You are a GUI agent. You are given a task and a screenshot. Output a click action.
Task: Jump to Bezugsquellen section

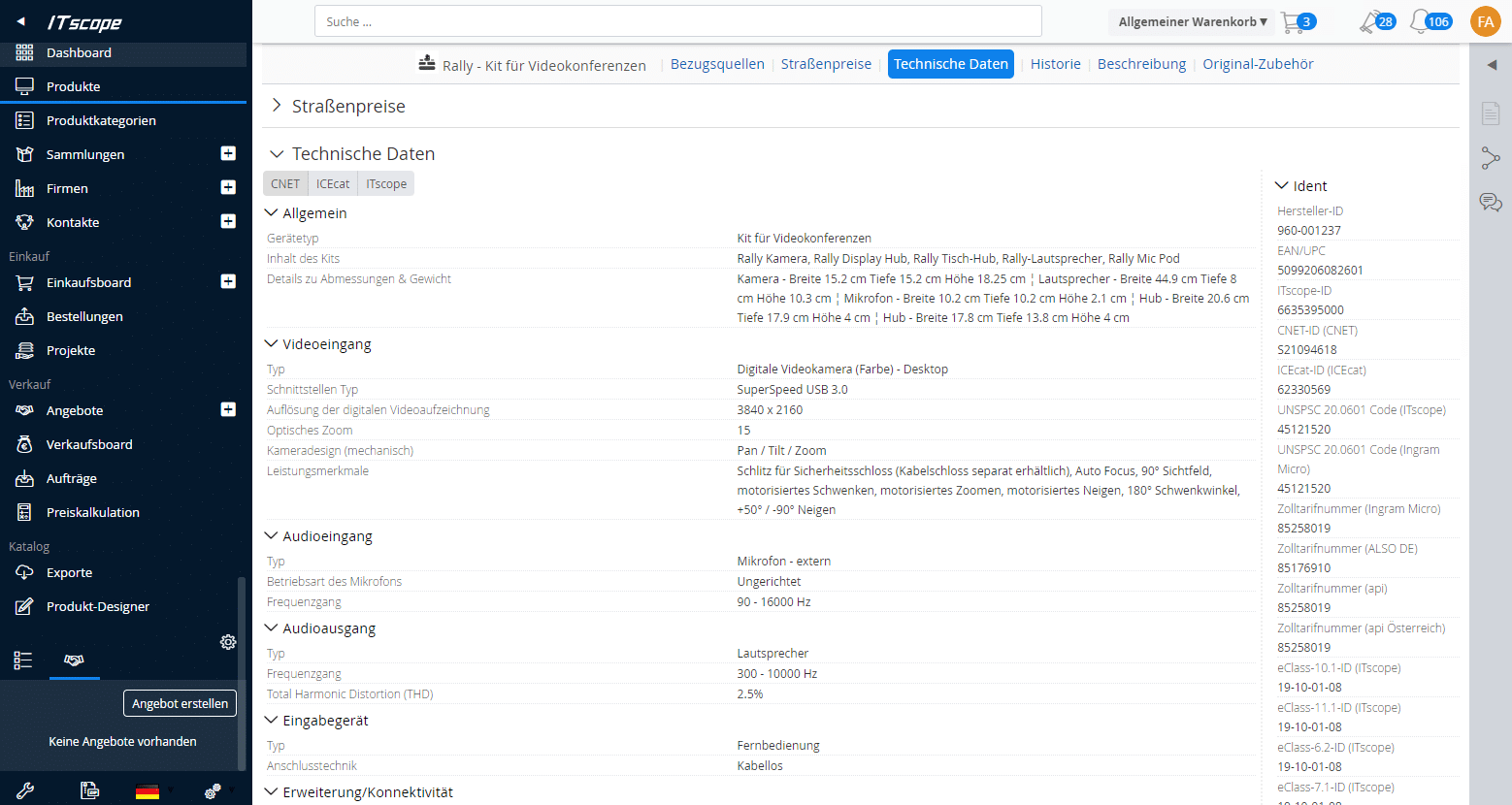(x=717, y=64)
